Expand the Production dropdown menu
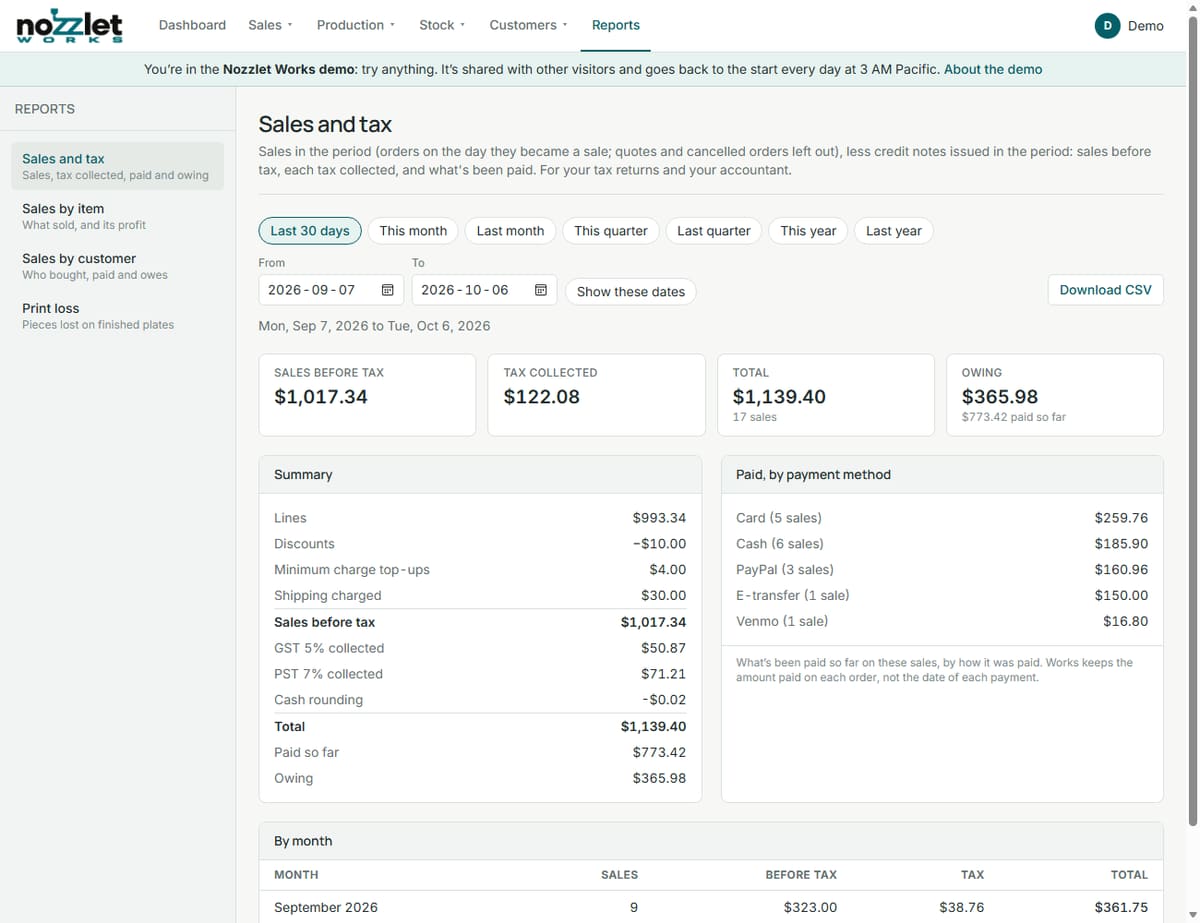Screen dimensions: 1200x923 click(356, 25)
